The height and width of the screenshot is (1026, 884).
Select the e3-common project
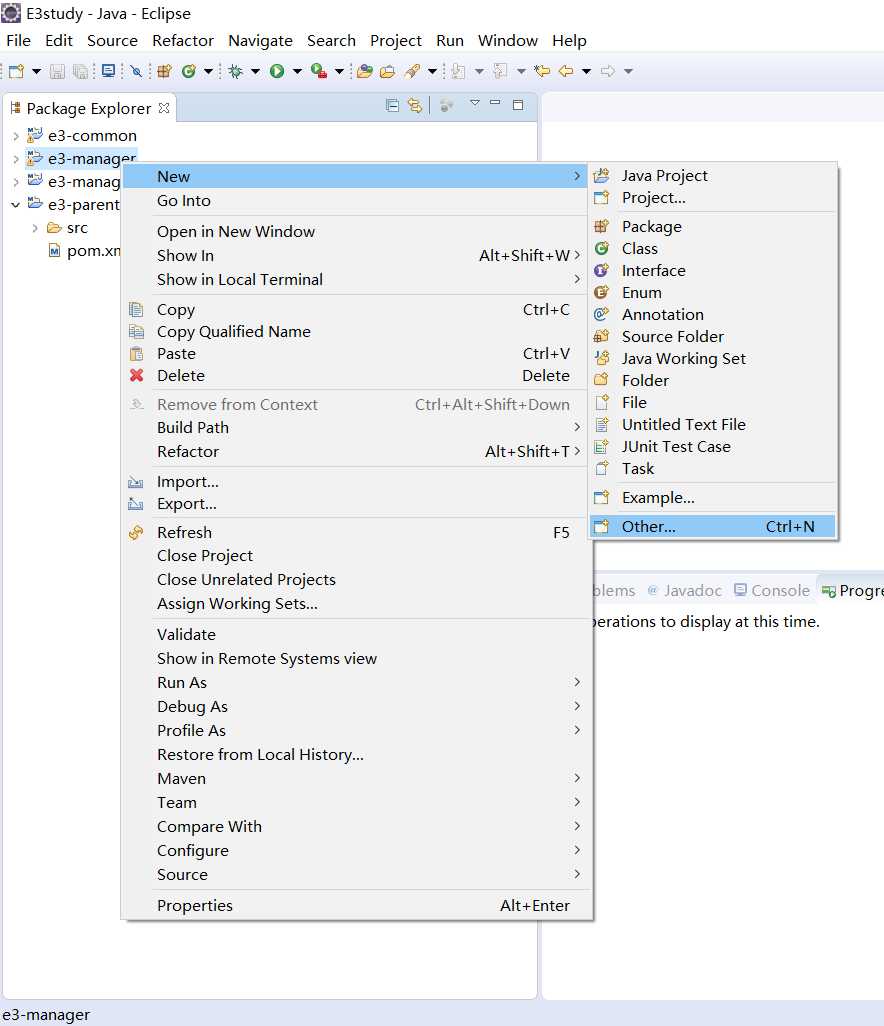(92, 135)
